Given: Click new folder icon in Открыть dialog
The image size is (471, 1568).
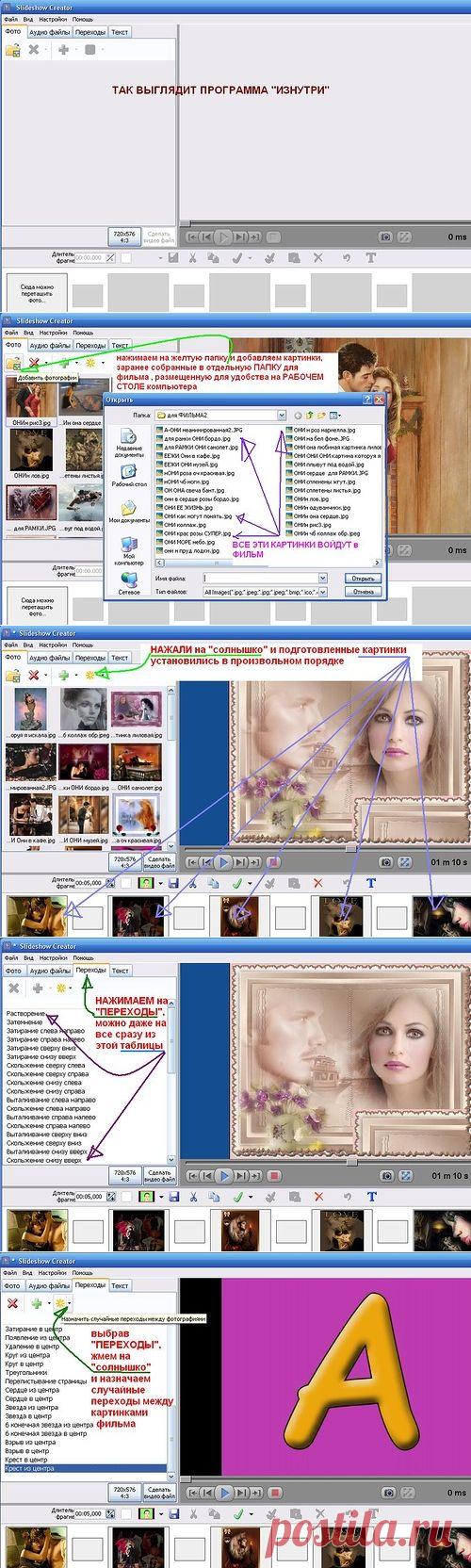Looking at the screenshot, I should click(x=321, y=414).
